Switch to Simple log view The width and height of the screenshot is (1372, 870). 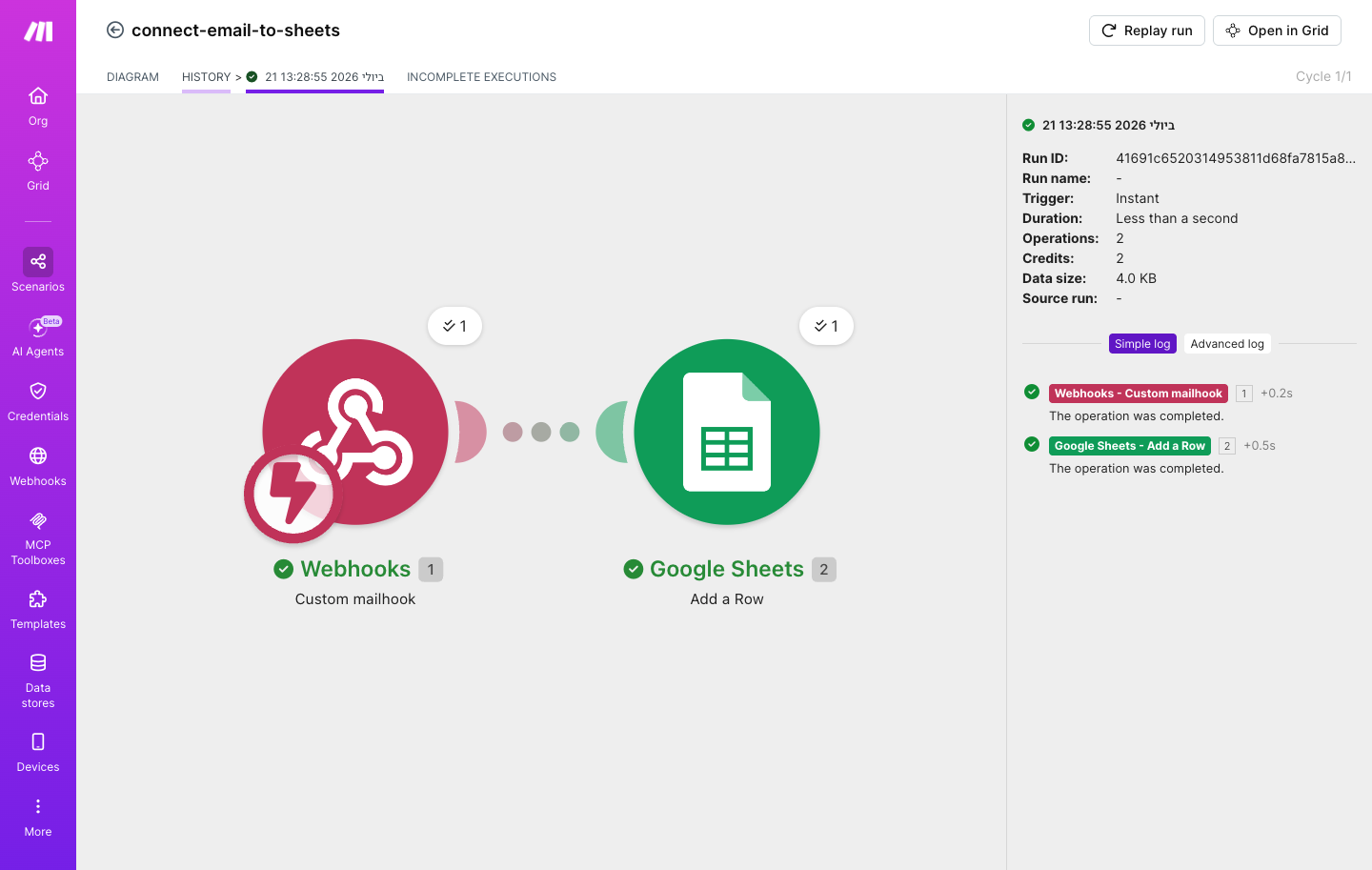[x=1142, y=344]
